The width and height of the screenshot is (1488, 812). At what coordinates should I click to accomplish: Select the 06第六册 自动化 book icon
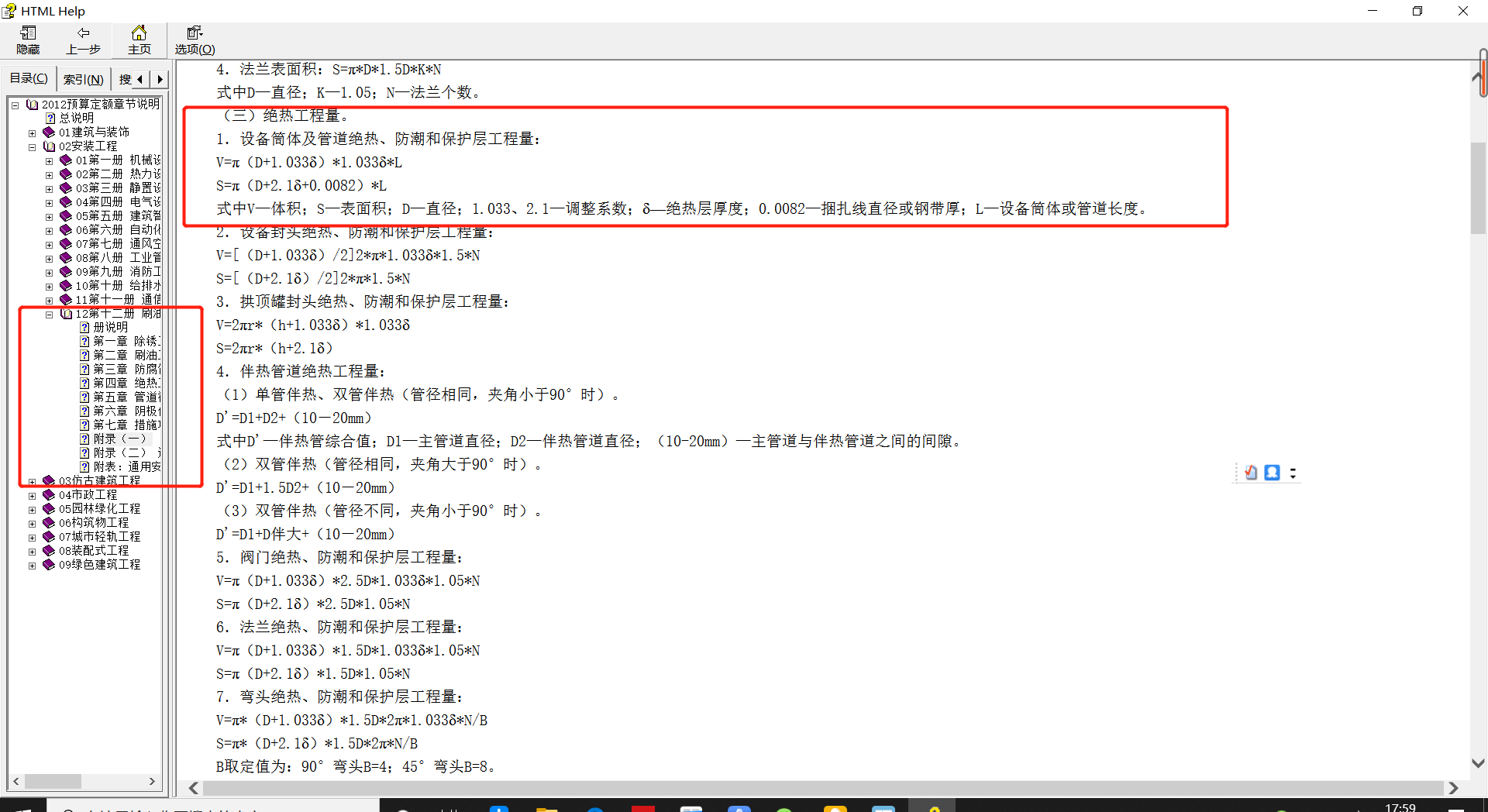[x=66, y=229]
